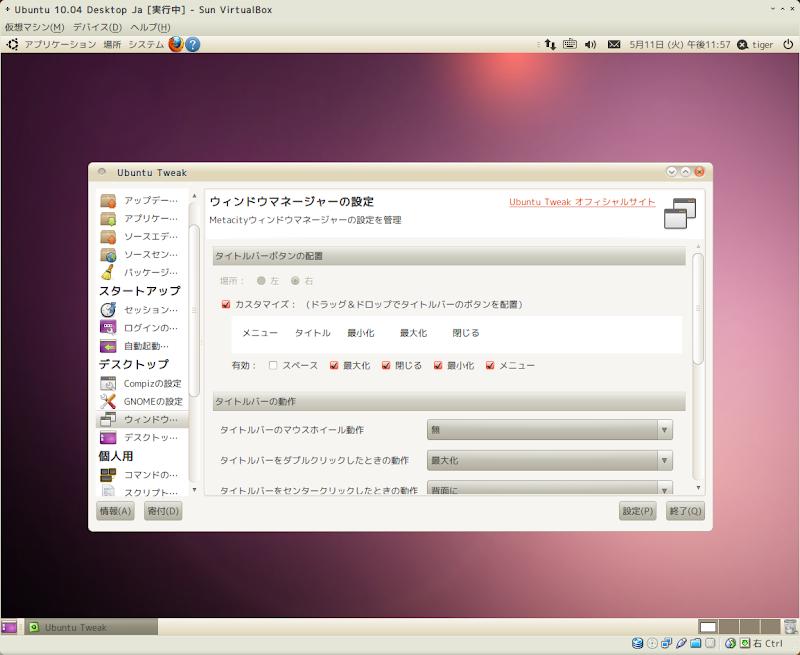Click the Close item in layout box
This screenshot has width=800, height=655.
[x=466, y=333]
